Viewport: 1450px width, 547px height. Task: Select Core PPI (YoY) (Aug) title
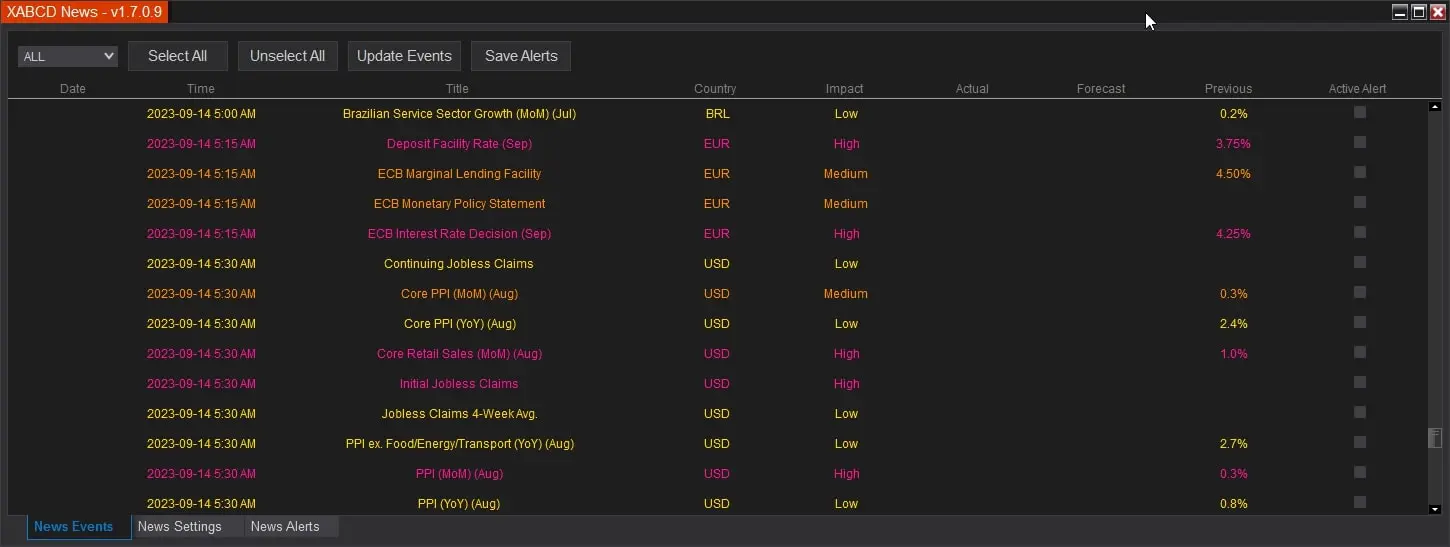pos(459,324)
